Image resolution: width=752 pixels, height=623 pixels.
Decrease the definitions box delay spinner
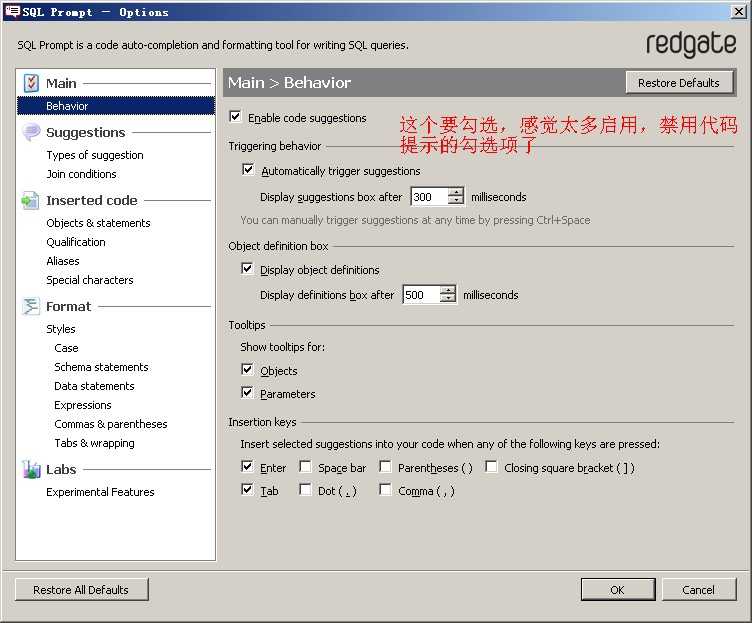tap(448, 298)
